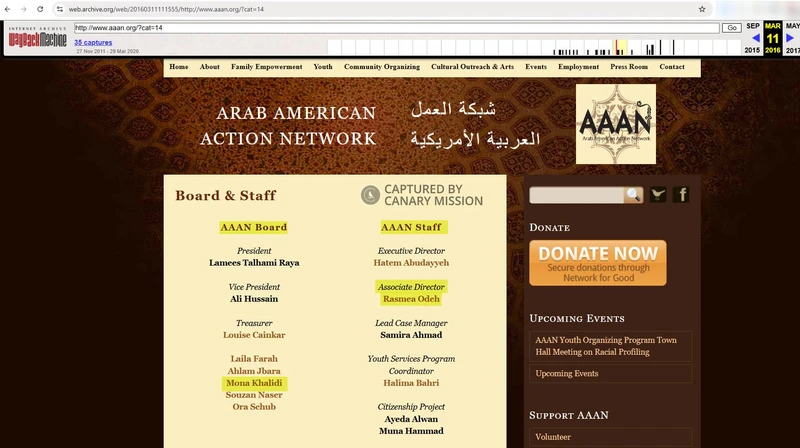This screenshot has height=448, width=800.
Task: Reload the page with refresh icon
Action: pos(40,9)
